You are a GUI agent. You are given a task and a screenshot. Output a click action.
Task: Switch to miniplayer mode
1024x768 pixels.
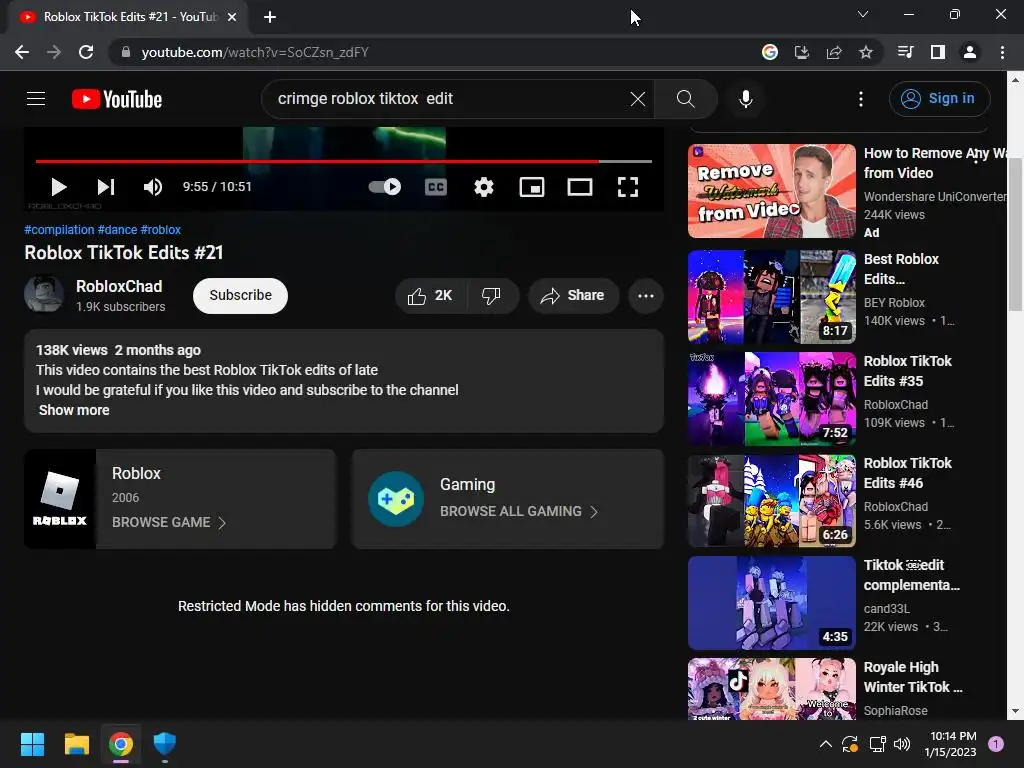(532, 187)
